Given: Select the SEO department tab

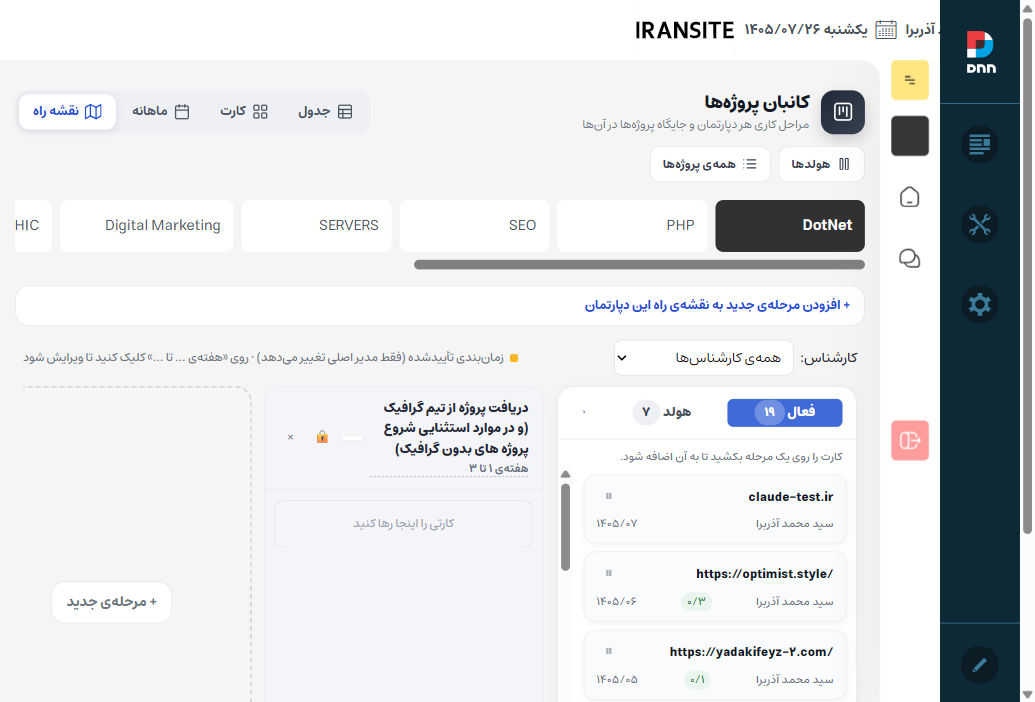Looking at the screenshot, I should (x=474, y=226).
